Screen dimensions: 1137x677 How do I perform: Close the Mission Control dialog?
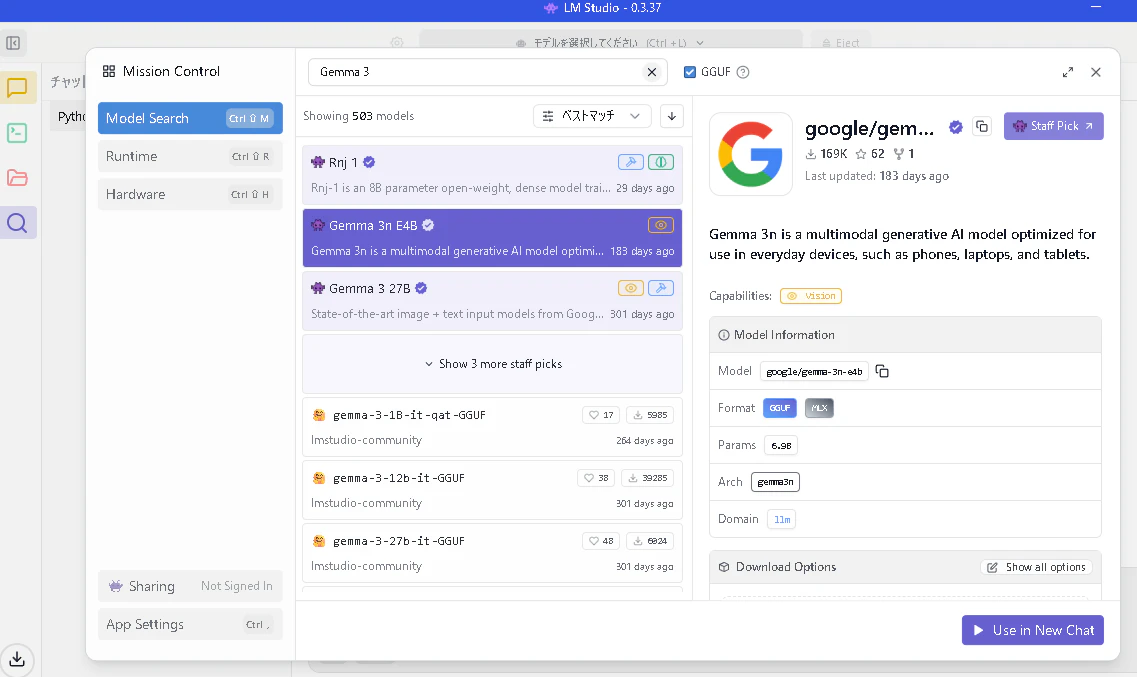point(1096,72)
